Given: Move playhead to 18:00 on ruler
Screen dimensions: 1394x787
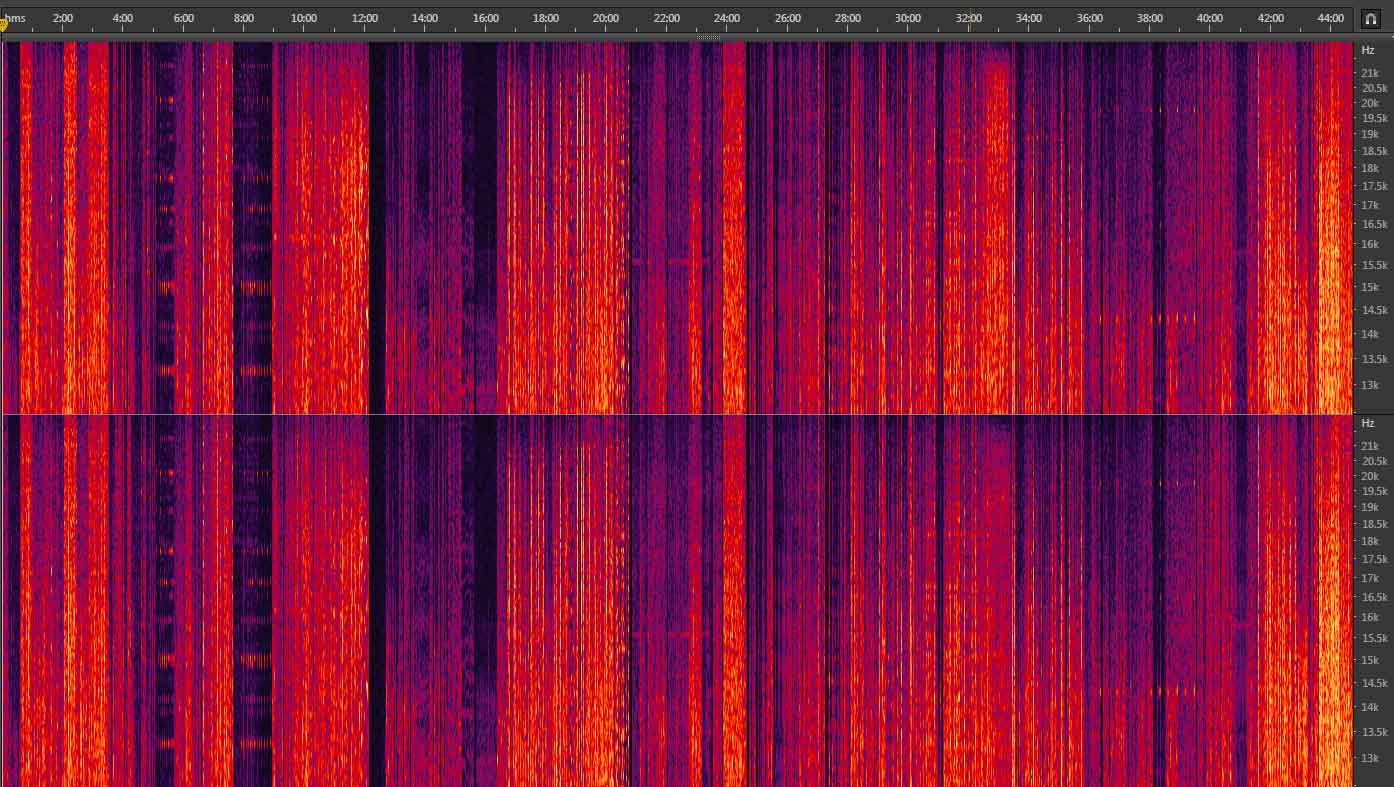Looking at the screenshot, I should 546,18.
